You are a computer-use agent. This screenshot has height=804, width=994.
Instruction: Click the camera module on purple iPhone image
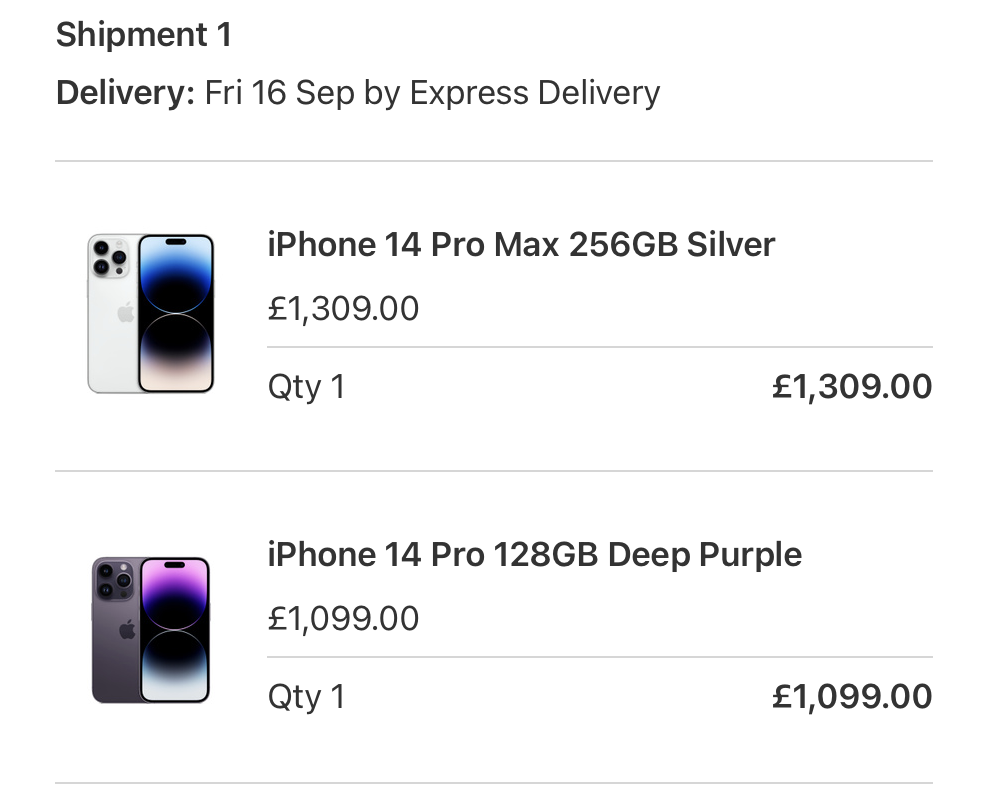[114, 580]
